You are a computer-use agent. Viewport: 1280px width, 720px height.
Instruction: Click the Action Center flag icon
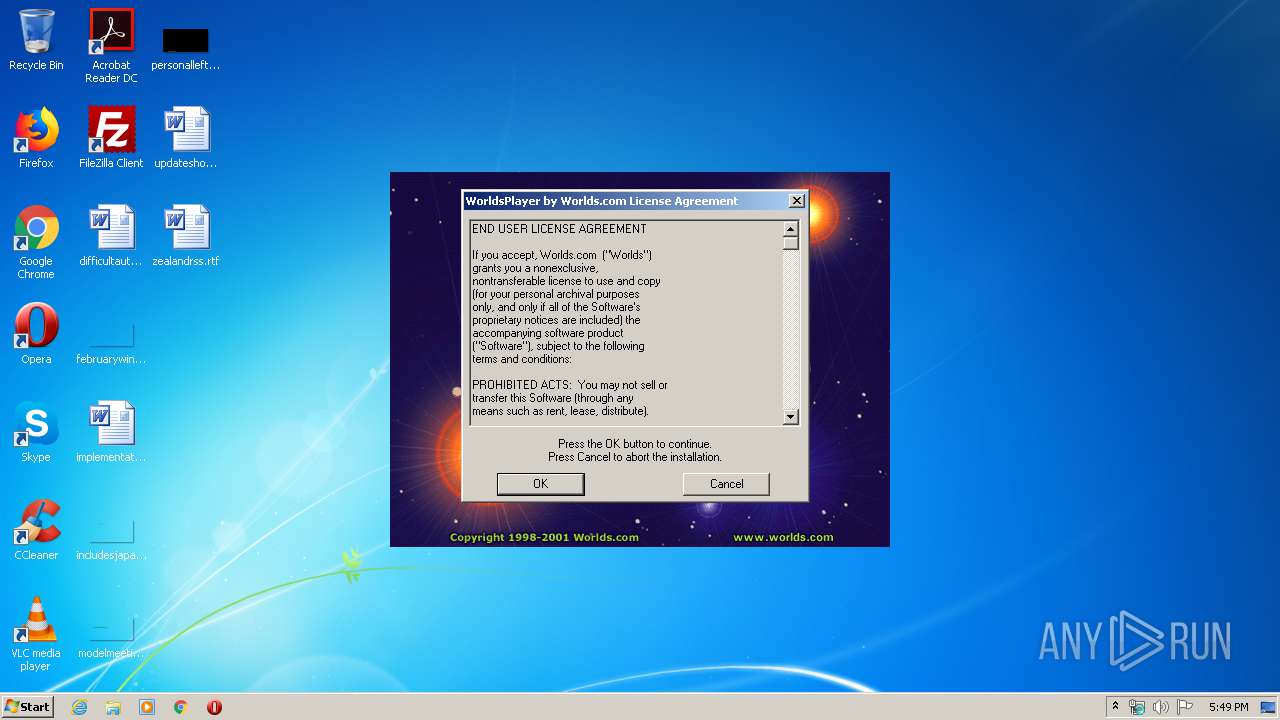[1184, 707]
